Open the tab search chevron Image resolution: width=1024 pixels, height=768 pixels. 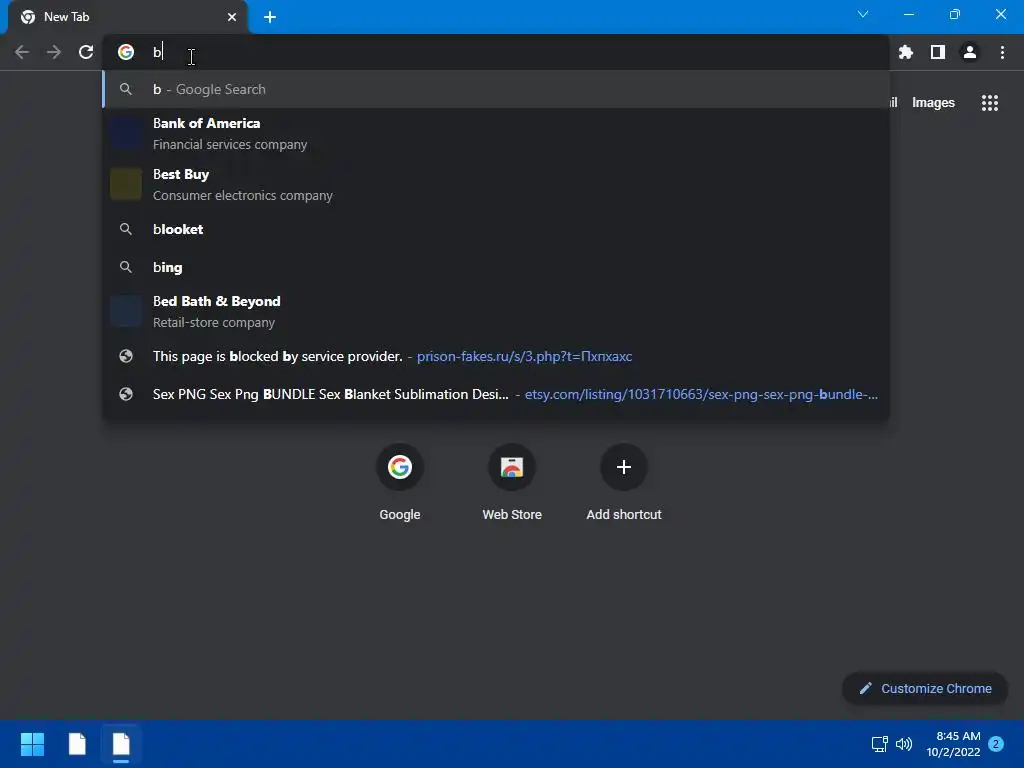[x=863, y=14]
